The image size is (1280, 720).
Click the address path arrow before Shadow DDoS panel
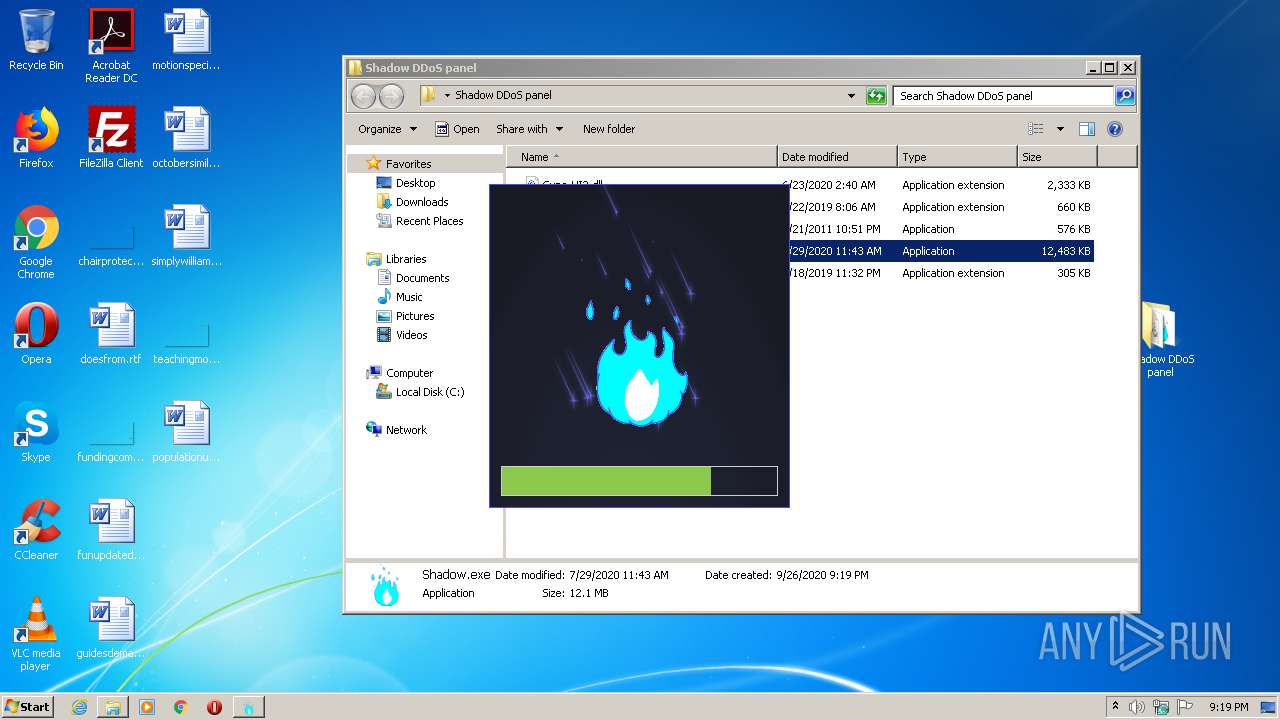[x=448, y=96]
